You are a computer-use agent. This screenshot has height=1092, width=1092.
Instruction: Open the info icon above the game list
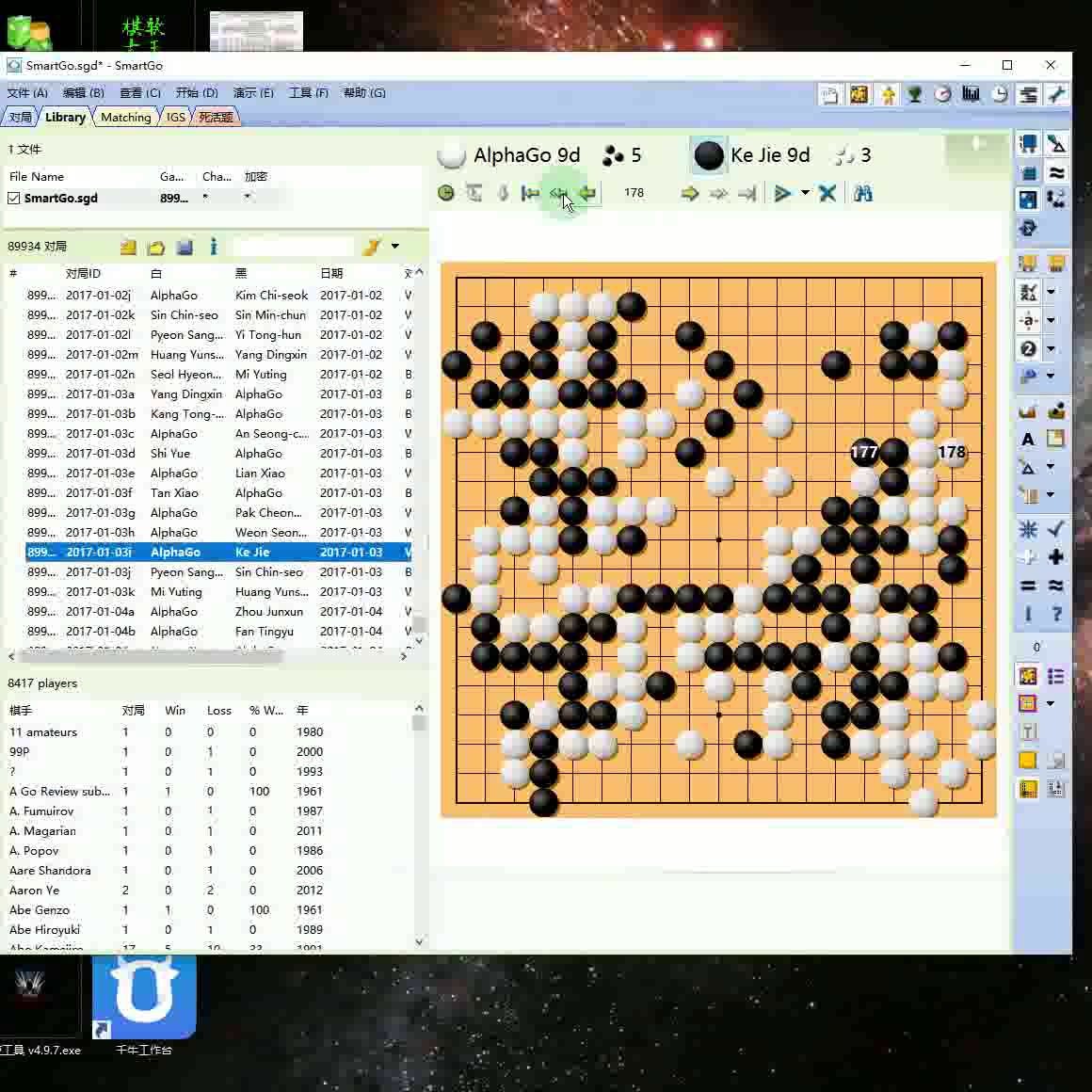click(x=214, y=246)
